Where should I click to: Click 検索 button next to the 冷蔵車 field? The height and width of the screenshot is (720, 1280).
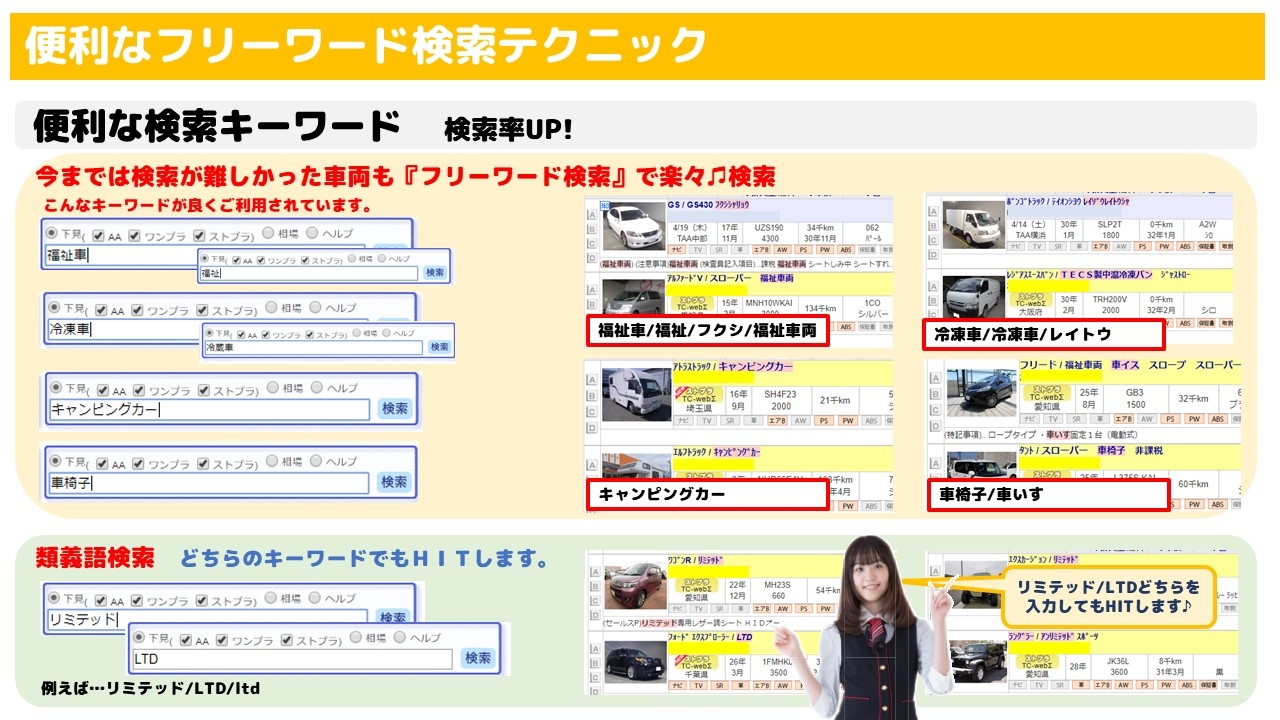[x=439, y=346]
